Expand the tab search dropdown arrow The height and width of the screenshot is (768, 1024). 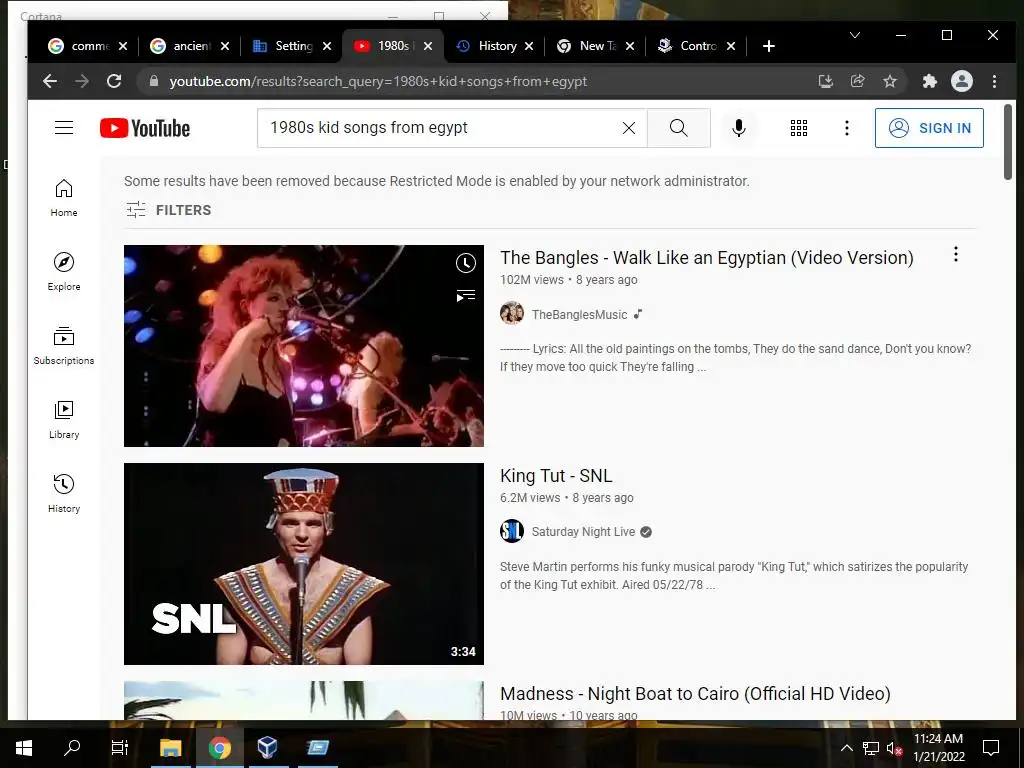click(x=854, y=35)
